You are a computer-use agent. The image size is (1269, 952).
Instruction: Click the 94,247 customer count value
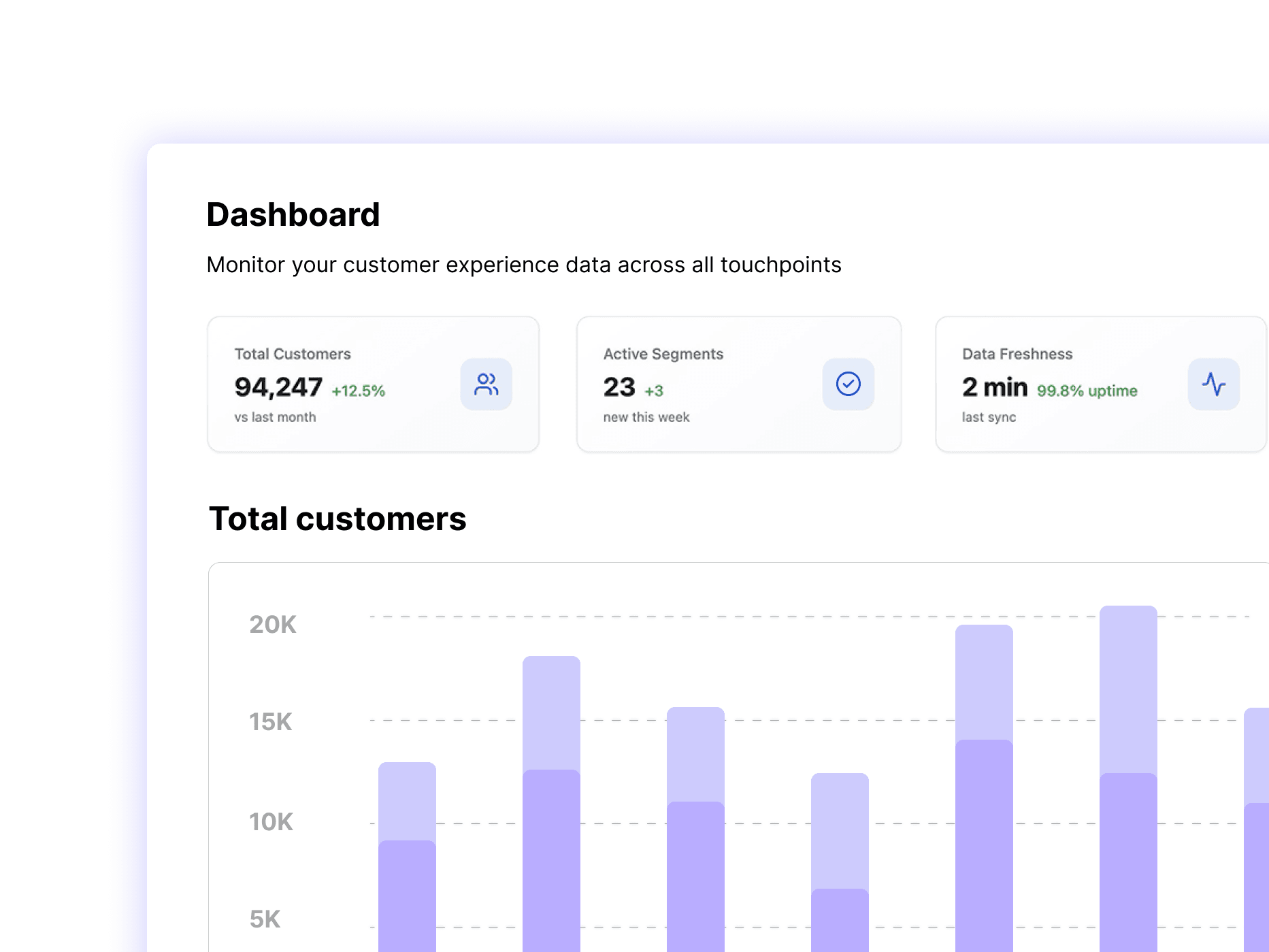[x=278, y=387]
